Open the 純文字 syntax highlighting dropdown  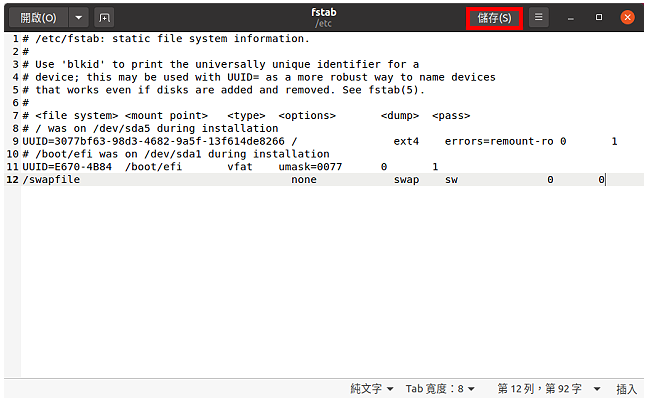372,389
